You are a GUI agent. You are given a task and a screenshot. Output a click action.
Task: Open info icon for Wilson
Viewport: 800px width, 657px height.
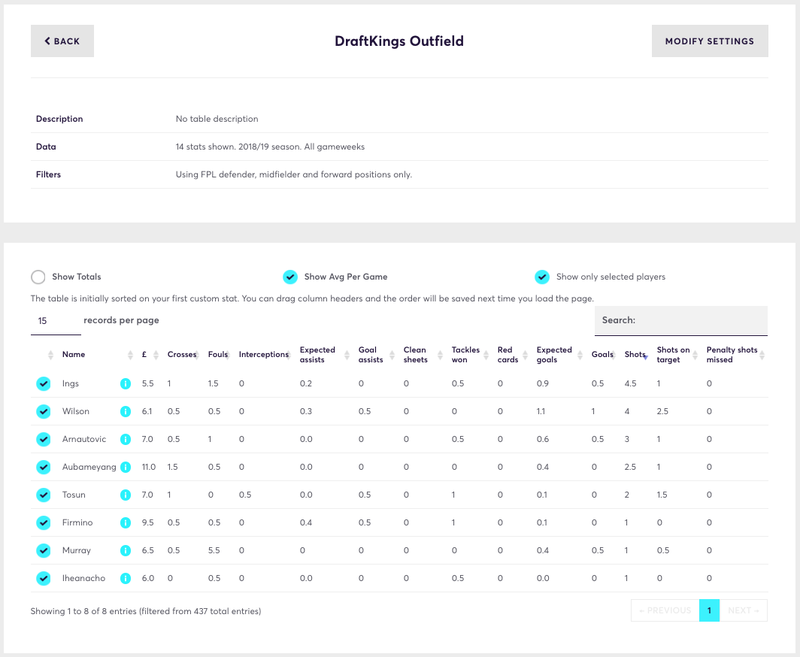tap(125, 412)
